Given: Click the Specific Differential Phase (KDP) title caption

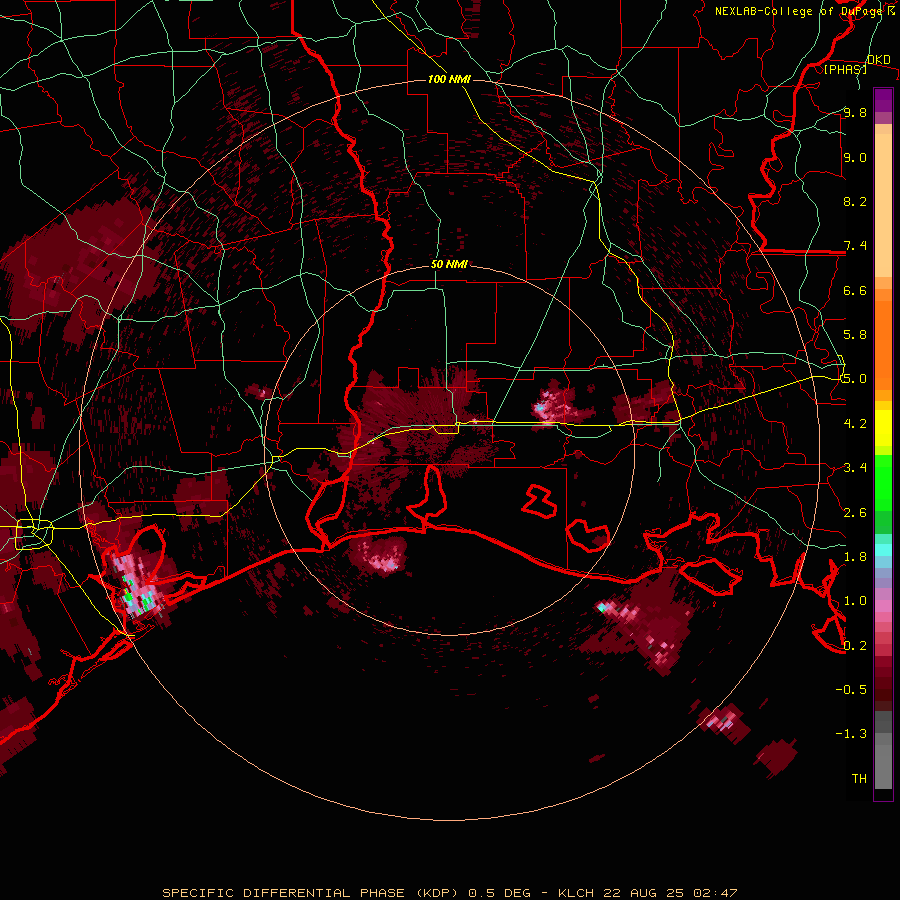Looking at the screenshot, I should 449,893.
